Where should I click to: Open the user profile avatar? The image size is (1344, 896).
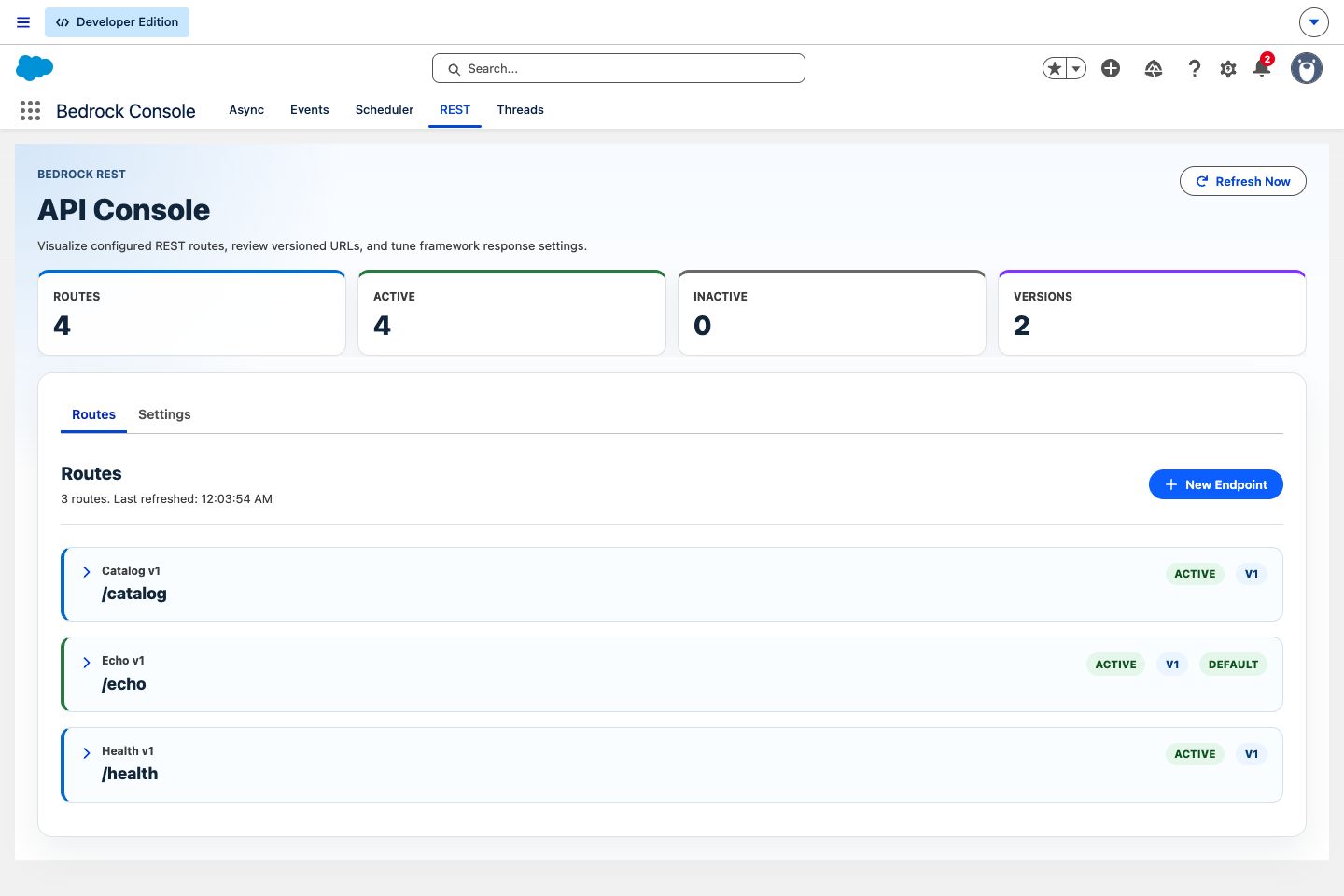coord(1307,68)
